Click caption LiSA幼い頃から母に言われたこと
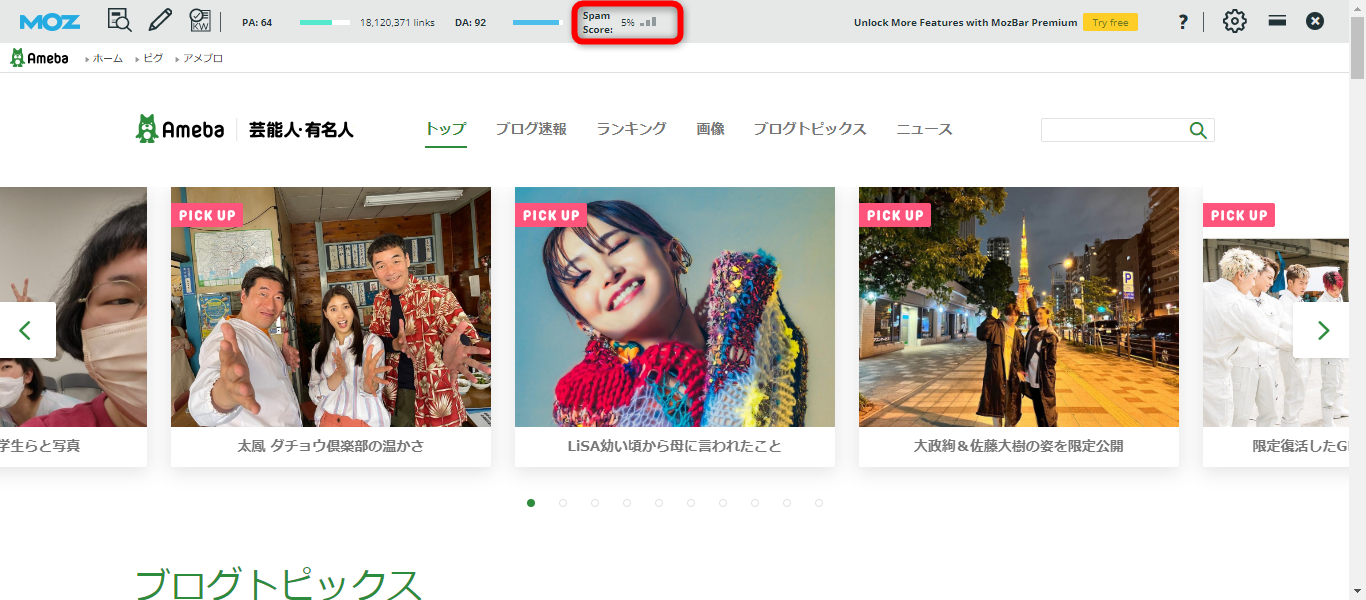 pos(675,446)
